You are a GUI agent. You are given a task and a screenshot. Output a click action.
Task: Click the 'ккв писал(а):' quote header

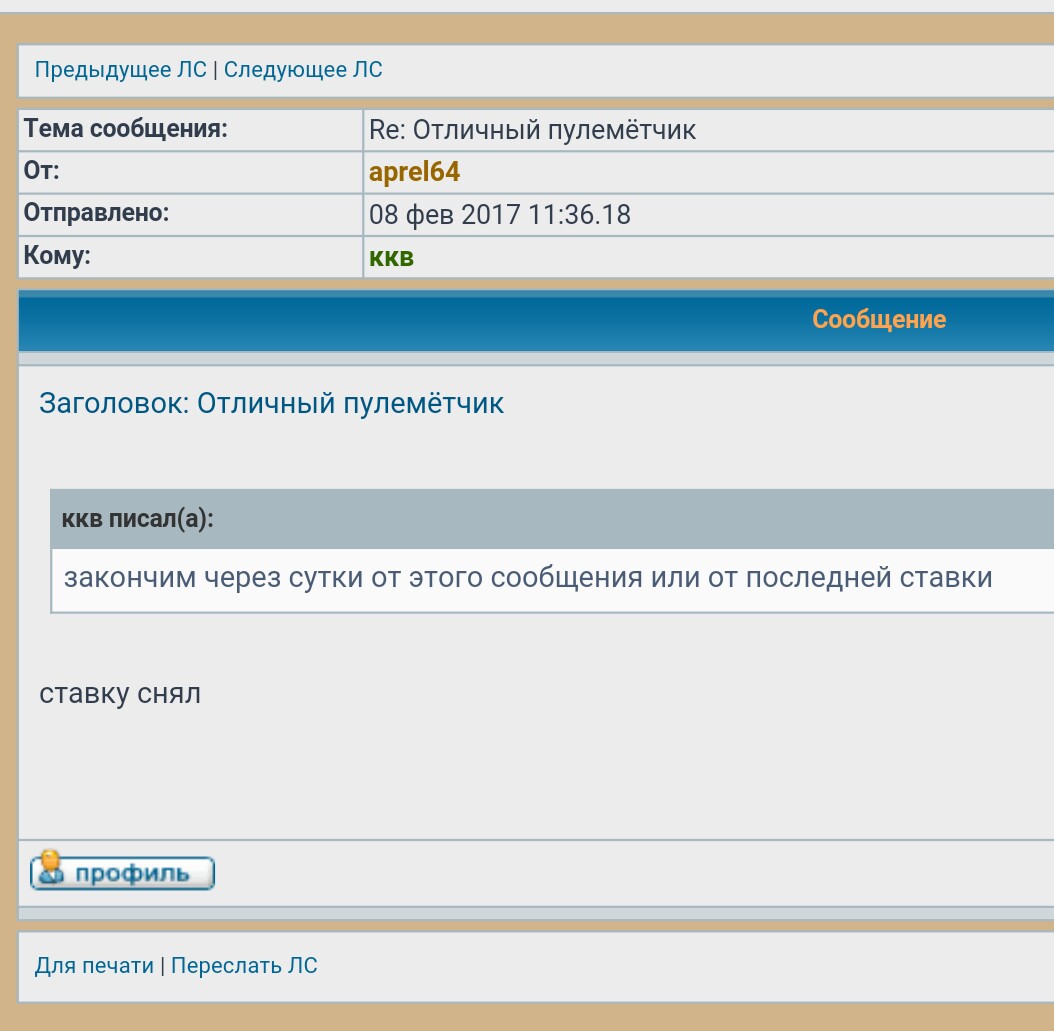pos(138,519)
